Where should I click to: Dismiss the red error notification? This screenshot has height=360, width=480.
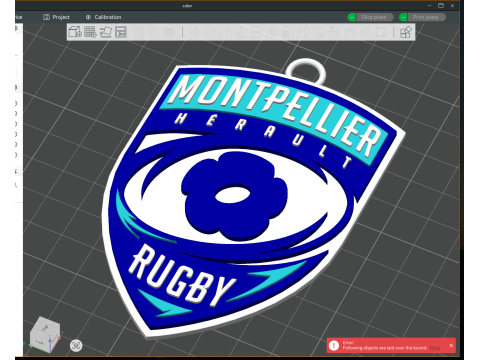pyautogui.click(x=451, y=345)
